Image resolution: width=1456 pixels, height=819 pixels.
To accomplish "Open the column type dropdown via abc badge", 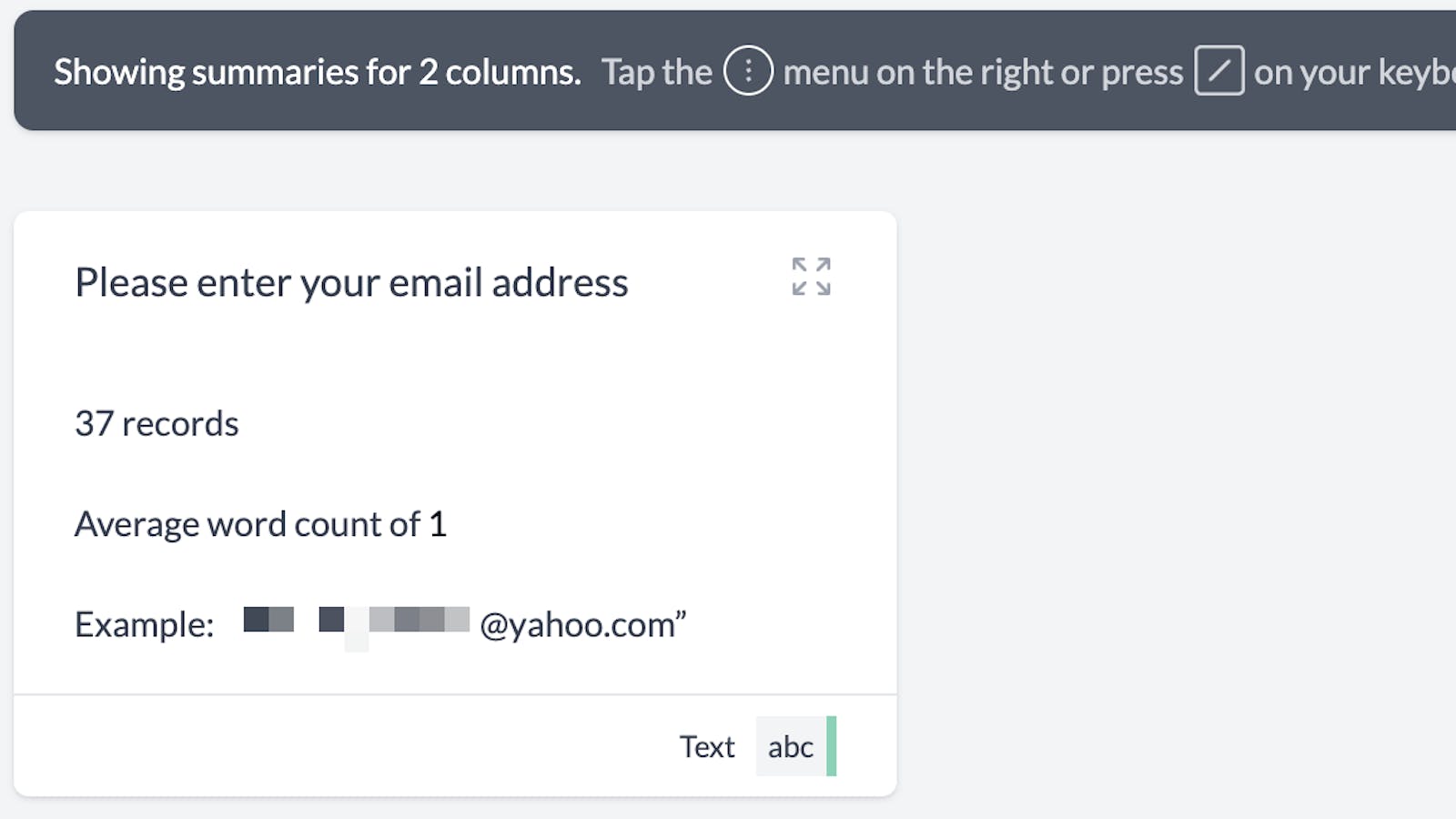I will [x=791, y=746].
